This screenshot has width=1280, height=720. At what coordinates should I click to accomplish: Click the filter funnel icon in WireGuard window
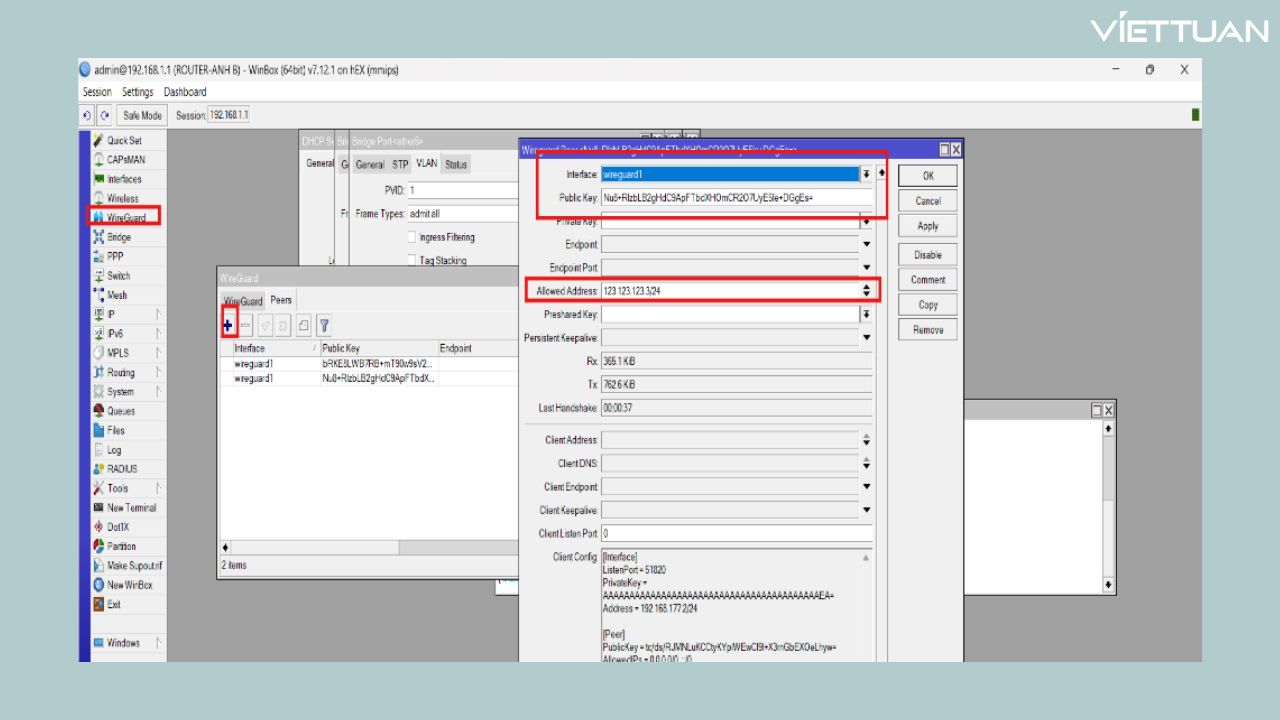tap(324, 325)
